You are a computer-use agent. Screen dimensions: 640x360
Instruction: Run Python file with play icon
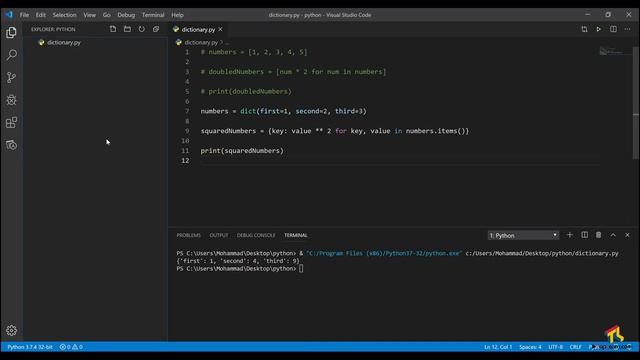pos(599,29)
